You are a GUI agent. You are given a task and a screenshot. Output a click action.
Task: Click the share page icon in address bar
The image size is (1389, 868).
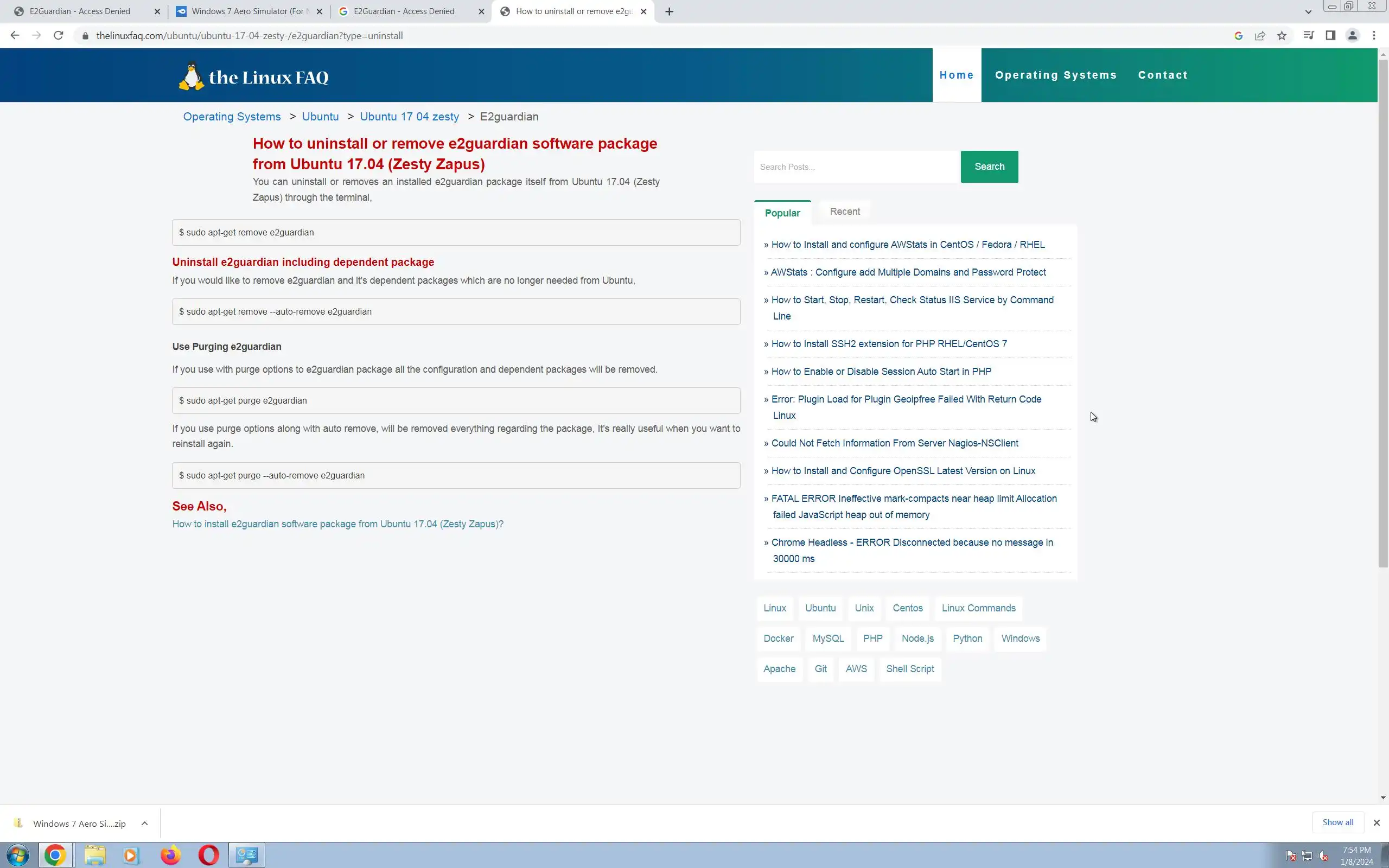pyautogui.click(x=1260, y=36)
